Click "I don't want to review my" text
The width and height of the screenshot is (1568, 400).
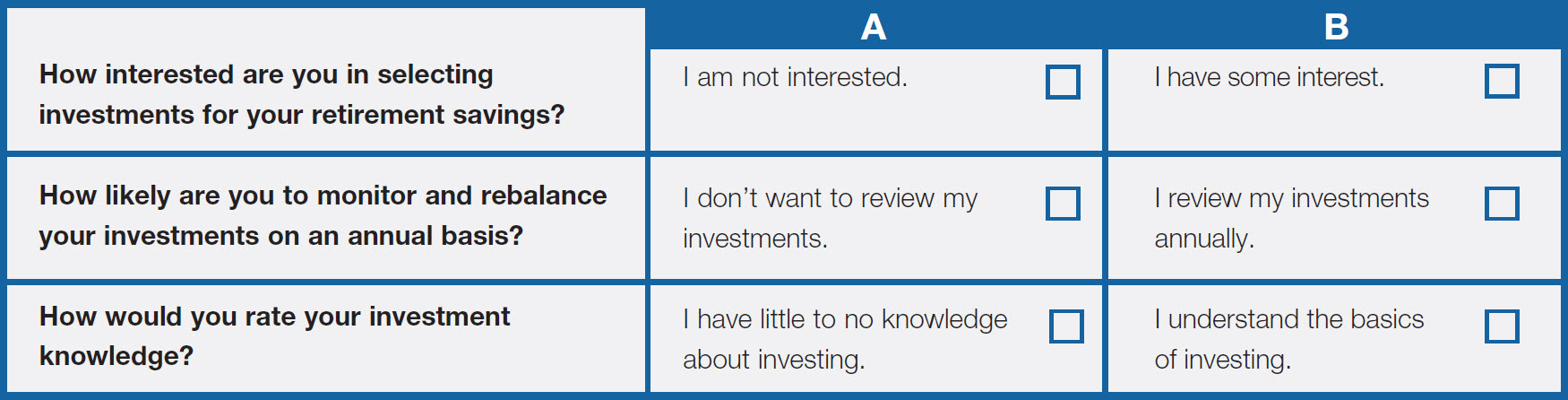tap(830, 198)
